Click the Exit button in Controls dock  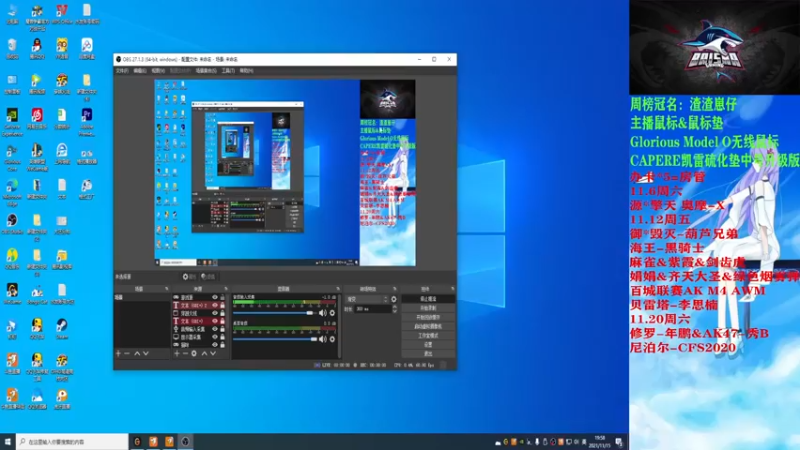428,354
